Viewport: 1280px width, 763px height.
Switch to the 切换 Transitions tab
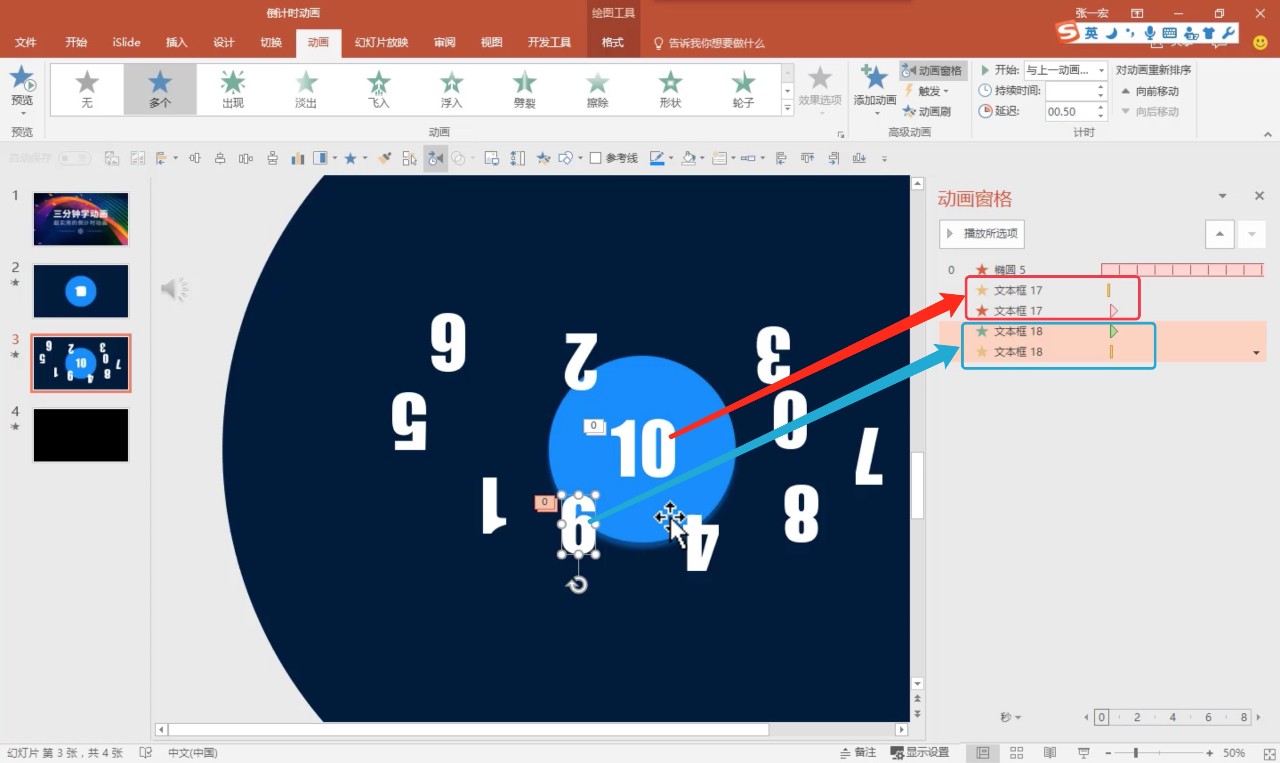click(271, 43)
